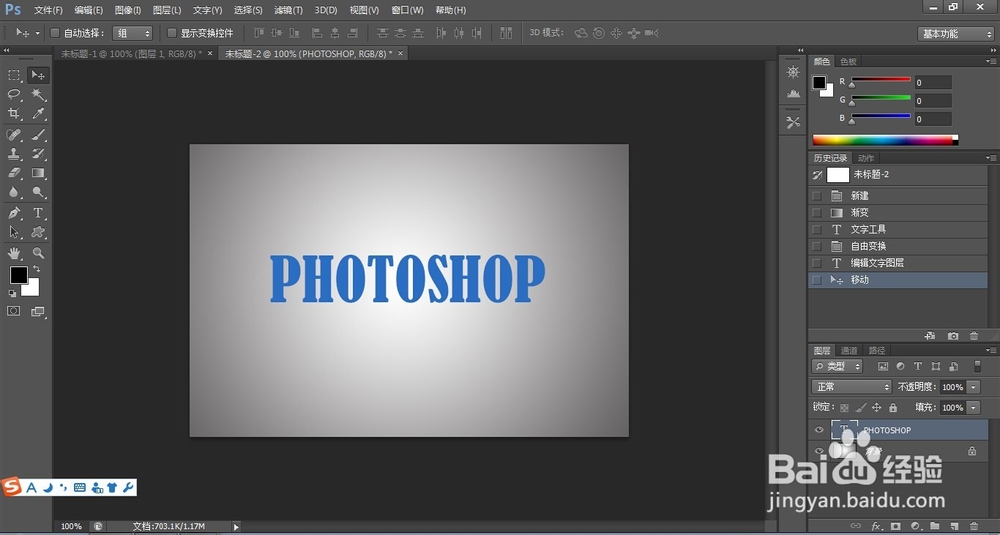Select the Path Selection tool
This screenshot has width=1000, height=535.
point(13,232)
